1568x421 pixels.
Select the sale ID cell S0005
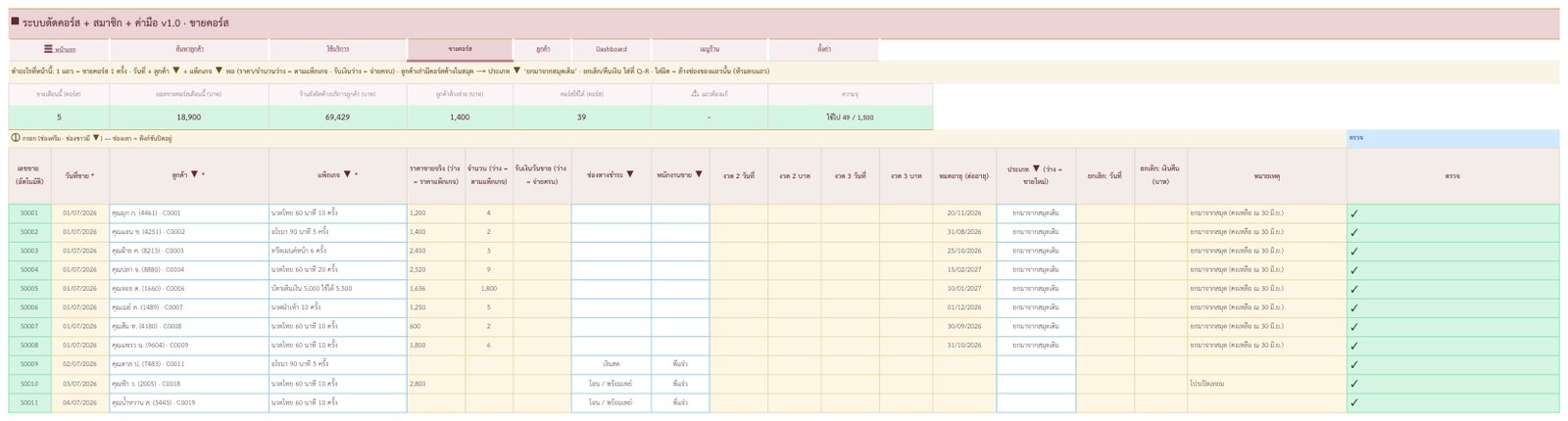tap(29, 289)
